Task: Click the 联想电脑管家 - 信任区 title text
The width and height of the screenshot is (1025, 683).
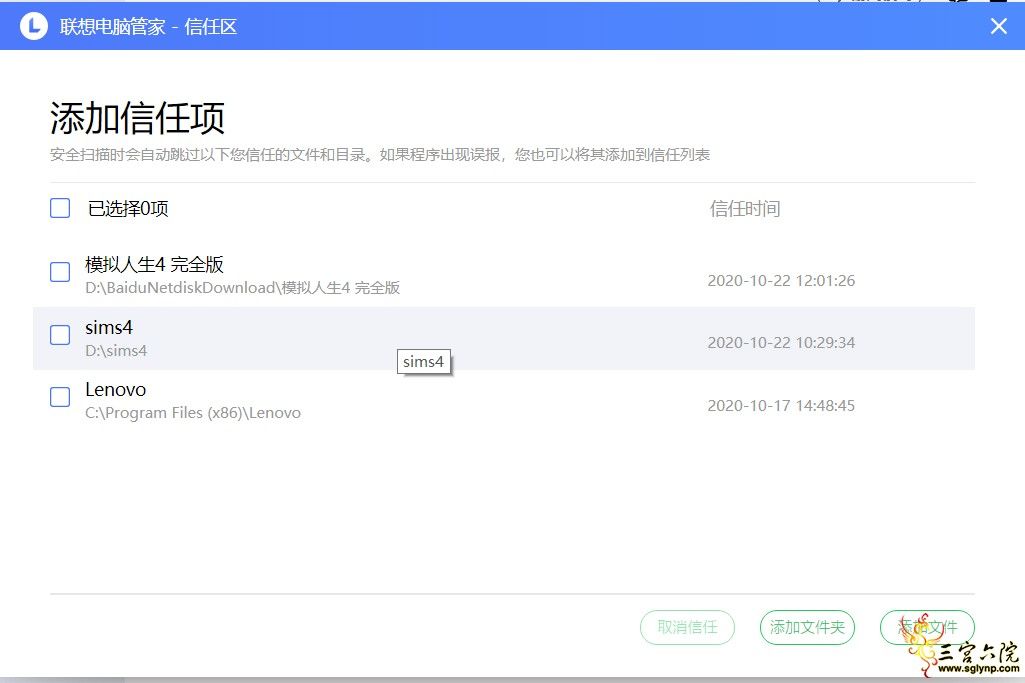Action: pos(148,27)
